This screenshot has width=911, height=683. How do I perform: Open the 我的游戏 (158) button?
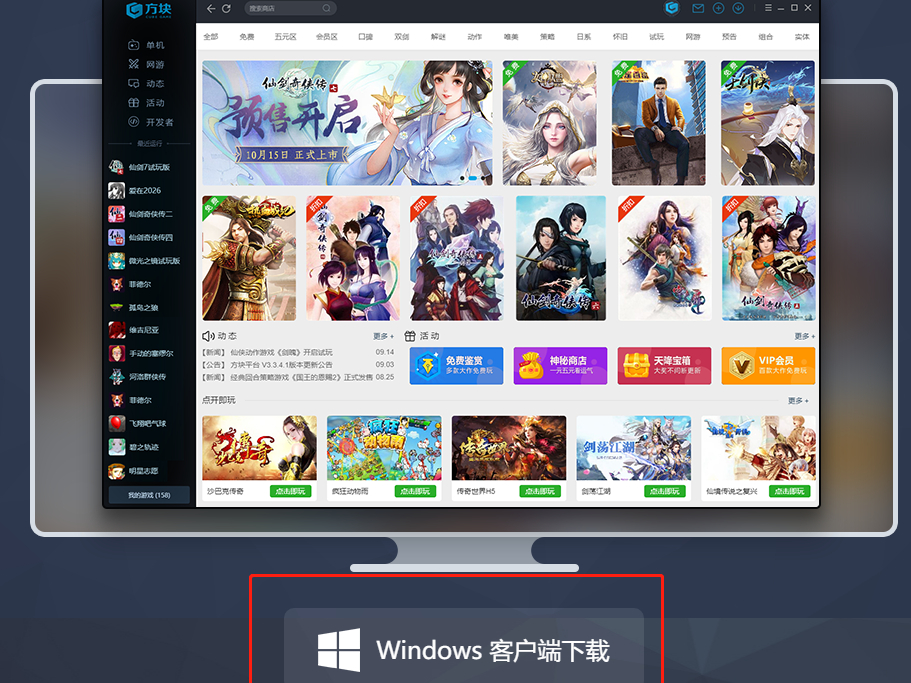[149, 495]
